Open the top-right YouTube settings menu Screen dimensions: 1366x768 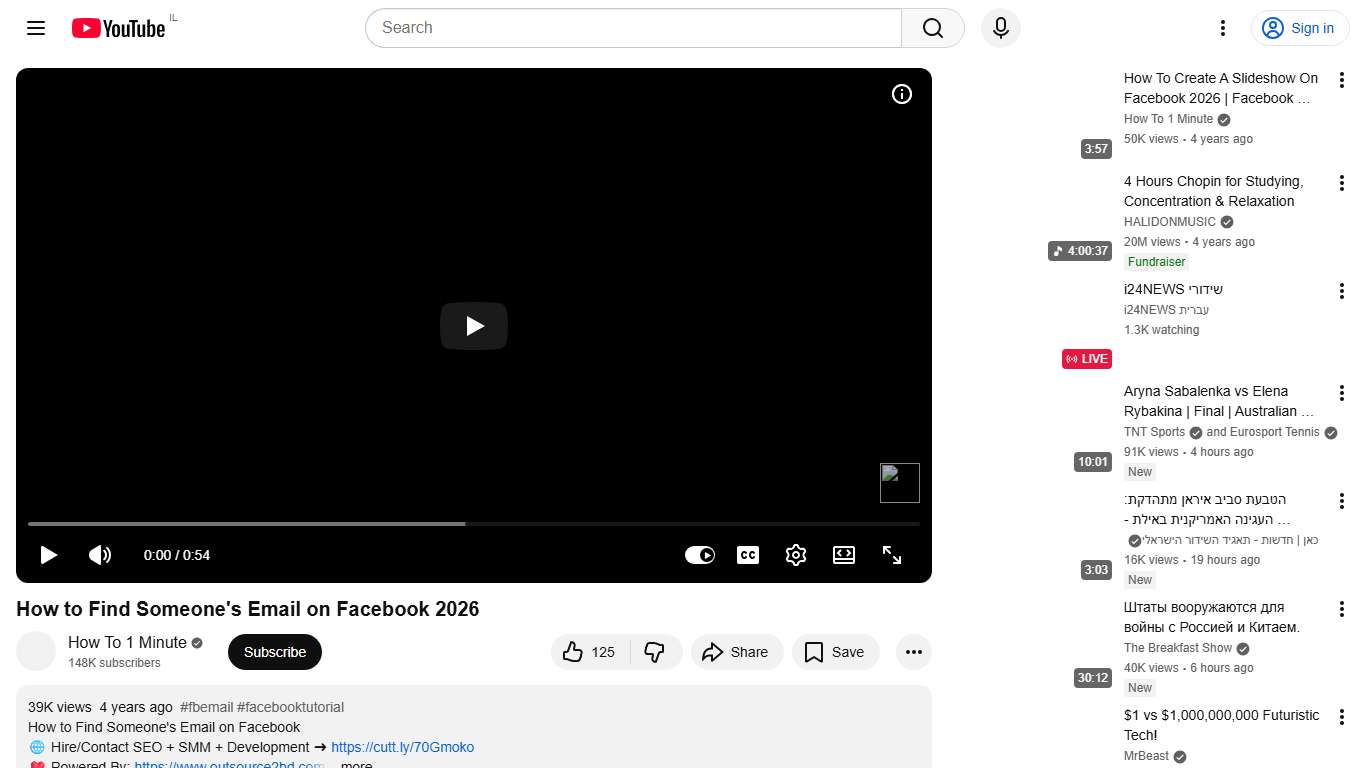click(x=1222, y=28)
